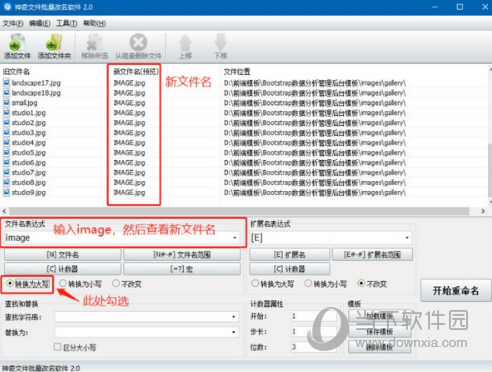This screenshot has width=492, height=372.
Task: Expand the 替换为 (replace with) dropdown
Action: coord(234,332)
